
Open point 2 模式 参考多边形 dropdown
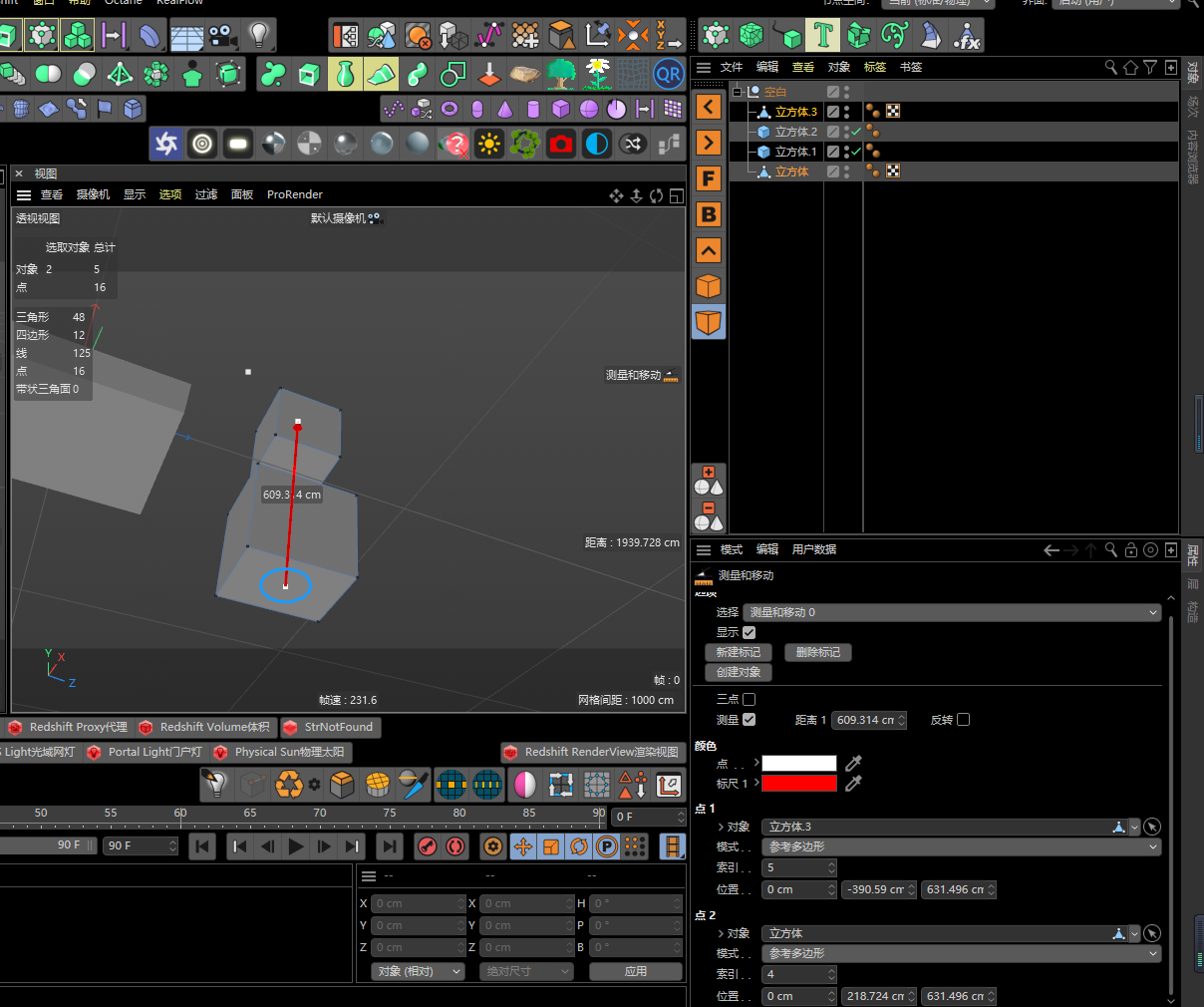click(962, 953)
